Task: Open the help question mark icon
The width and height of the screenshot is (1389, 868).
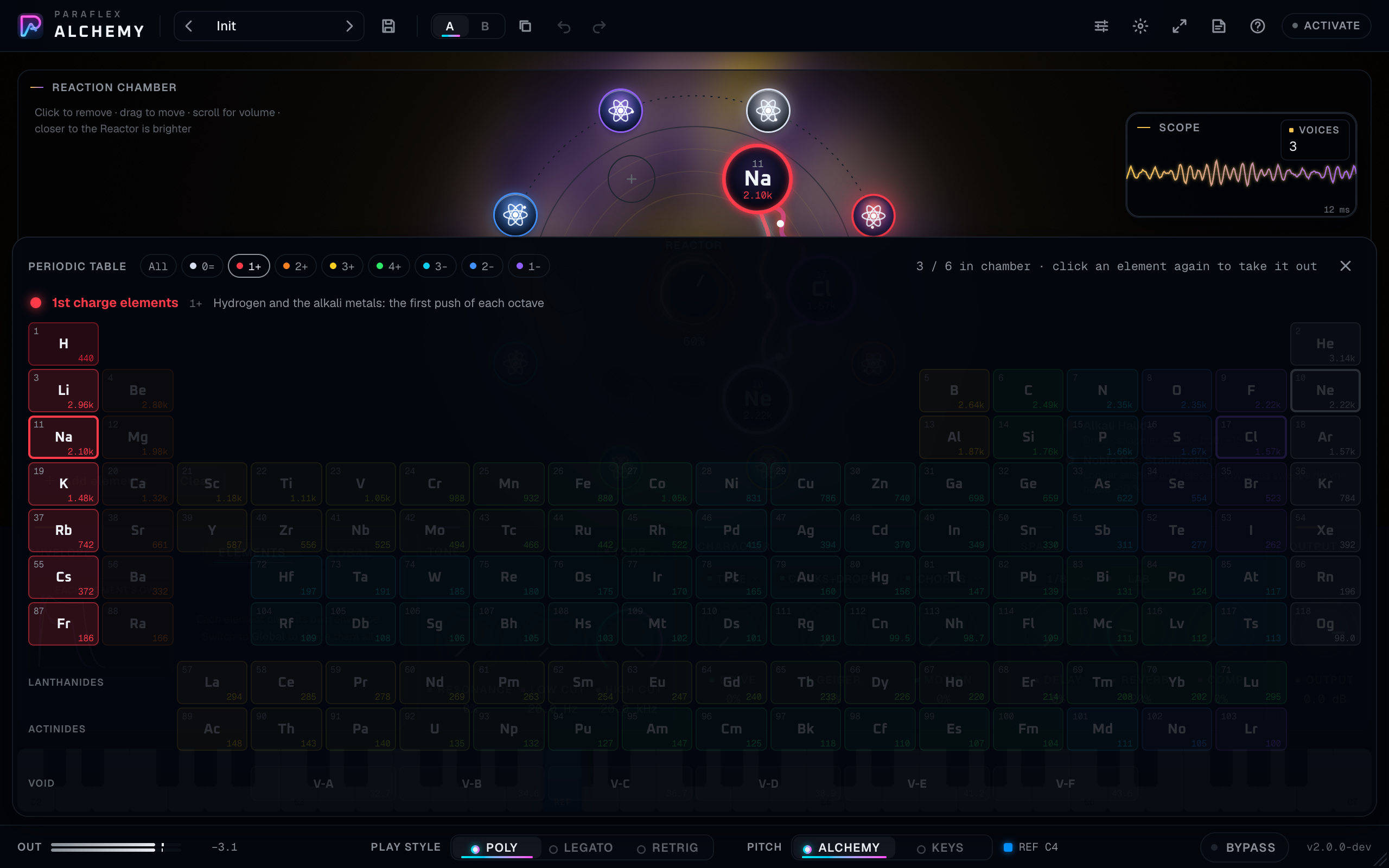Action: point(1258,27)
